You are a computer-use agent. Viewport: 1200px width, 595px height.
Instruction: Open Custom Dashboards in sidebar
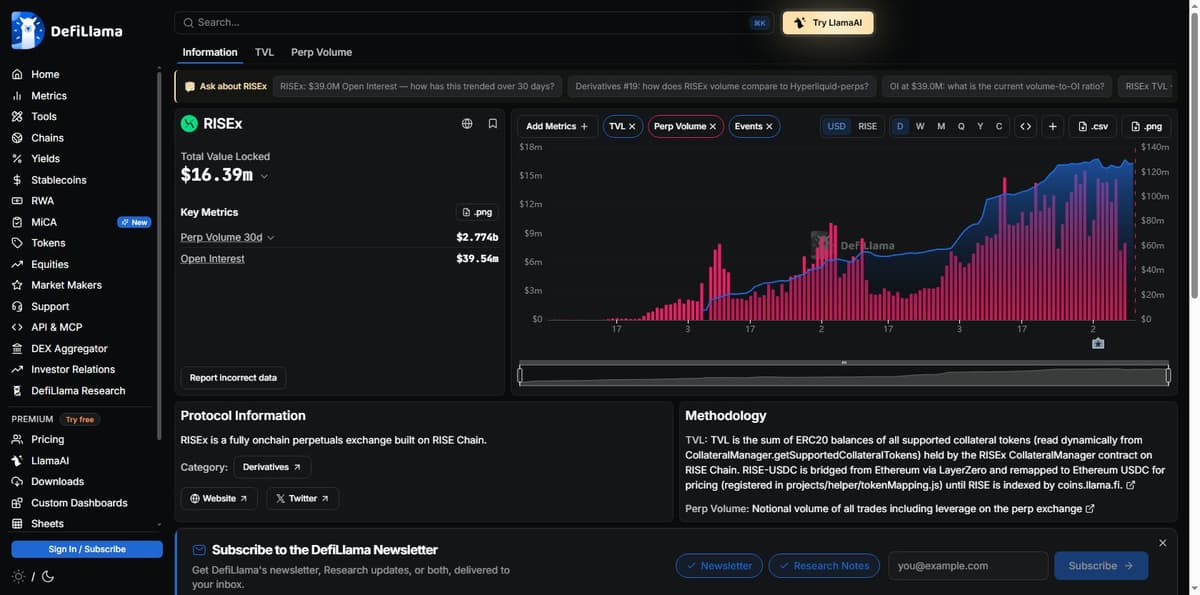point(79,503)
